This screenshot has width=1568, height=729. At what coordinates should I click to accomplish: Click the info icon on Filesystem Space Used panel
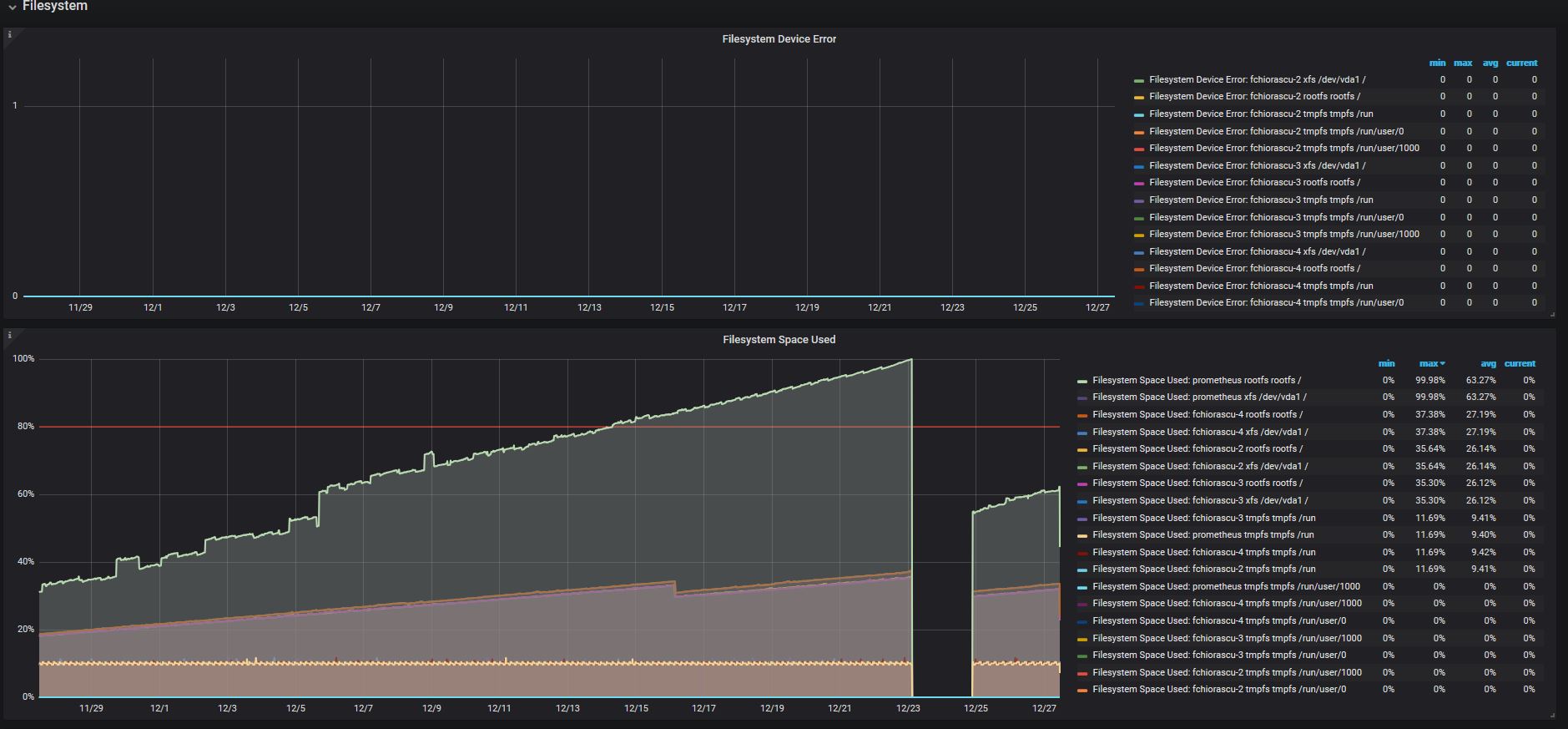[9, 336]
